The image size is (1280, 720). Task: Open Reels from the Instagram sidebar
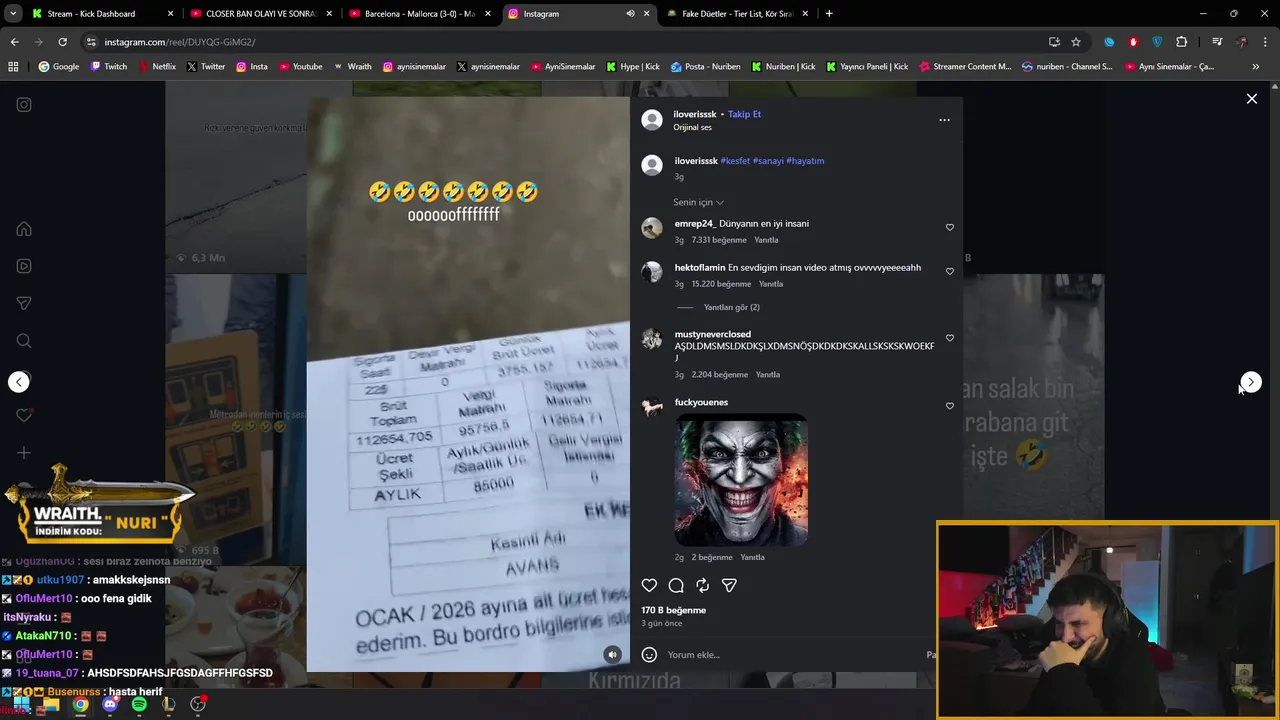click(24, 266)
